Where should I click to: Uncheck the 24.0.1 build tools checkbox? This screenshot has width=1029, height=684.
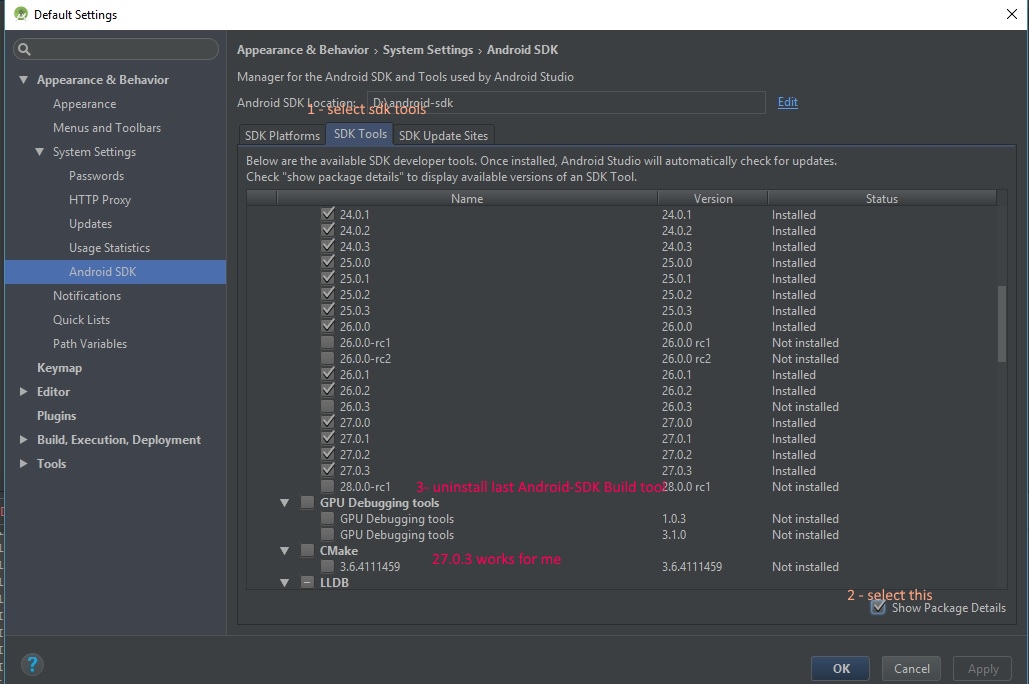(x=327, y=214)
